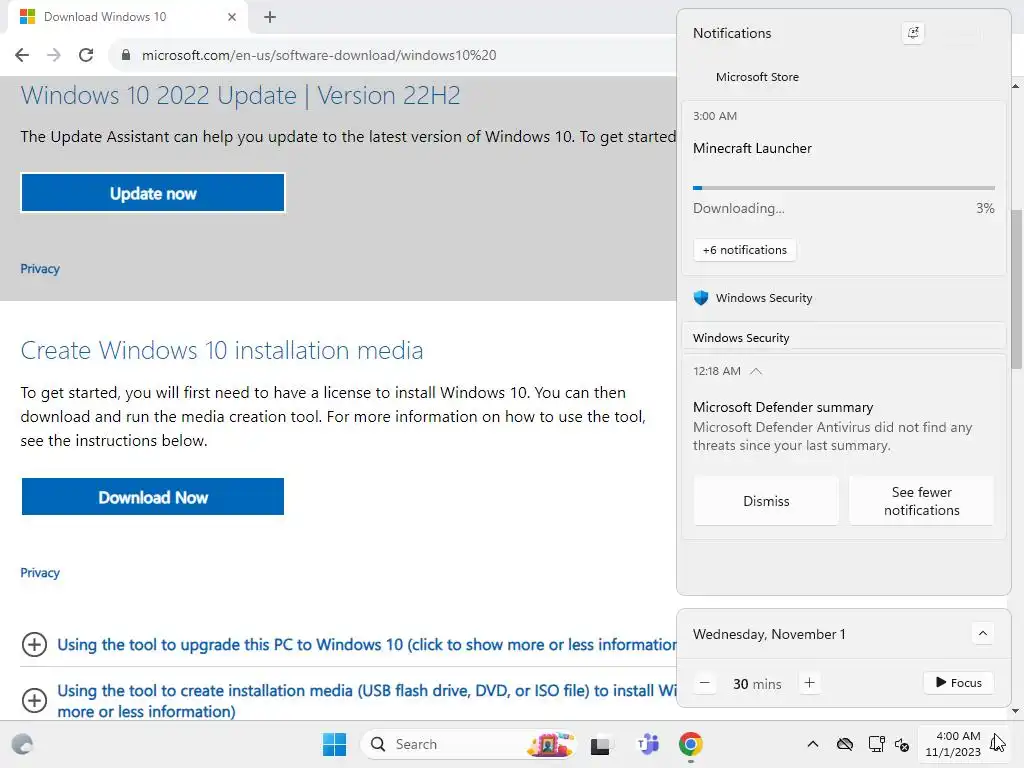Click See fewer notifications

921,501
